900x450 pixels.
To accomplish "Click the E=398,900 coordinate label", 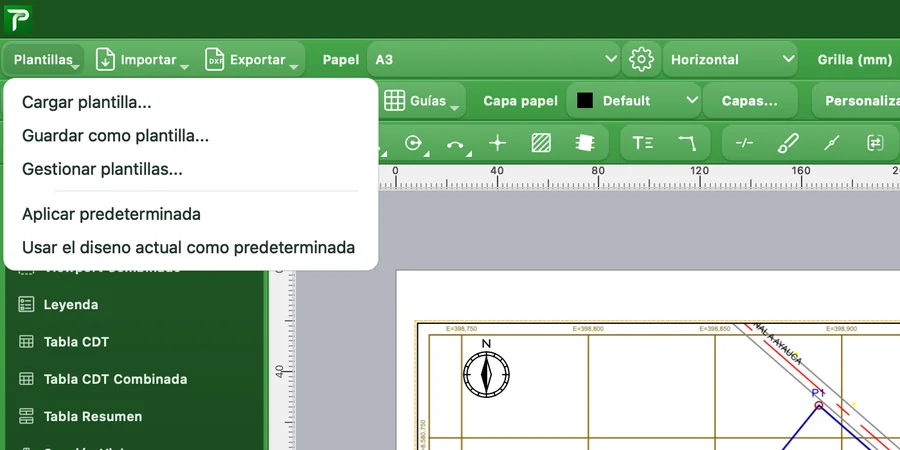I will click(x=841, y=329).
